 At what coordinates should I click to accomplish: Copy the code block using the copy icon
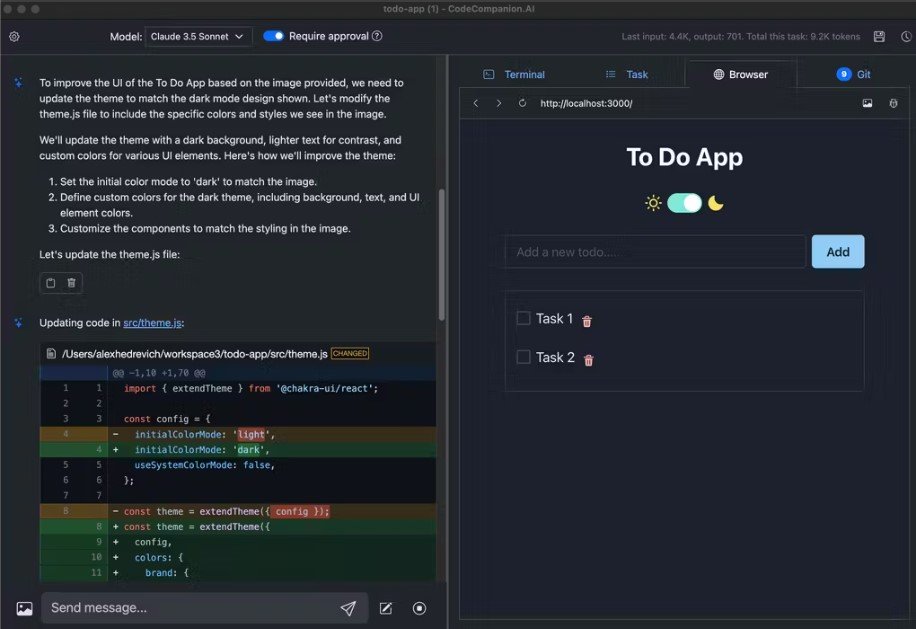click(48, 282)
